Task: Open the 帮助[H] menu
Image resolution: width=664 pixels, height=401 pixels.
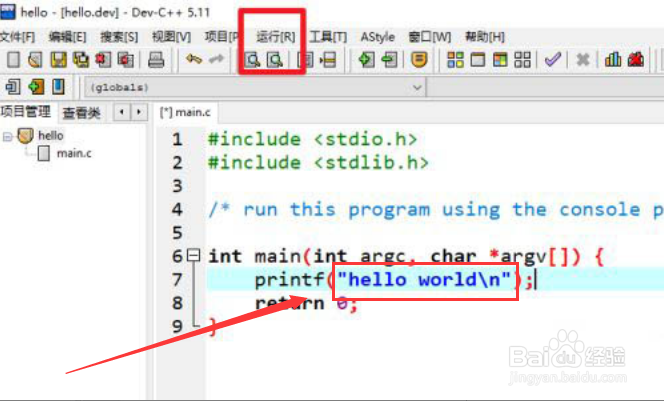Action: (485, 37)
